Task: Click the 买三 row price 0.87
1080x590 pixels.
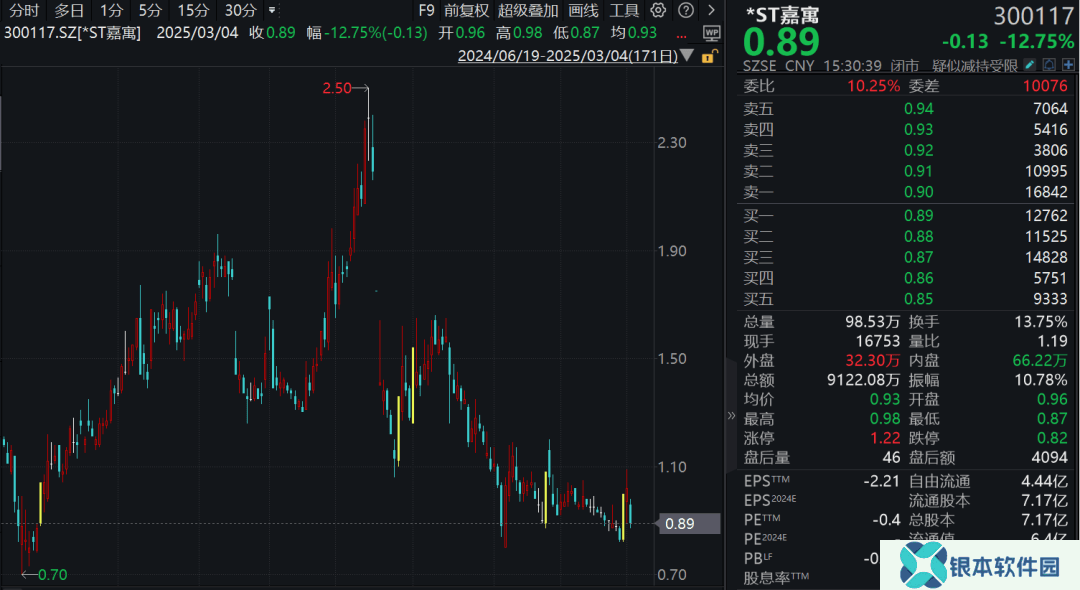Action: tap(919, 257)
